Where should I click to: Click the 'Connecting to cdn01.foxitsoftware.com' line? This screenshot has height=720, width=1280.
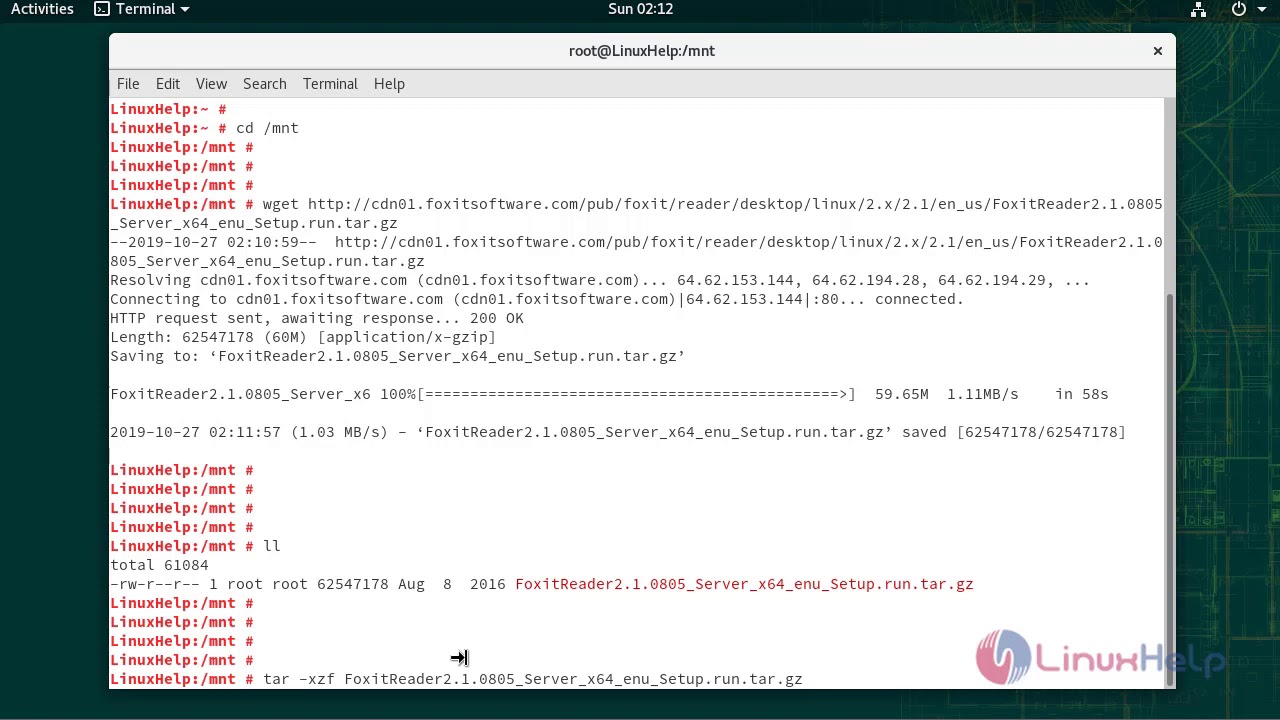click(537, 299)
